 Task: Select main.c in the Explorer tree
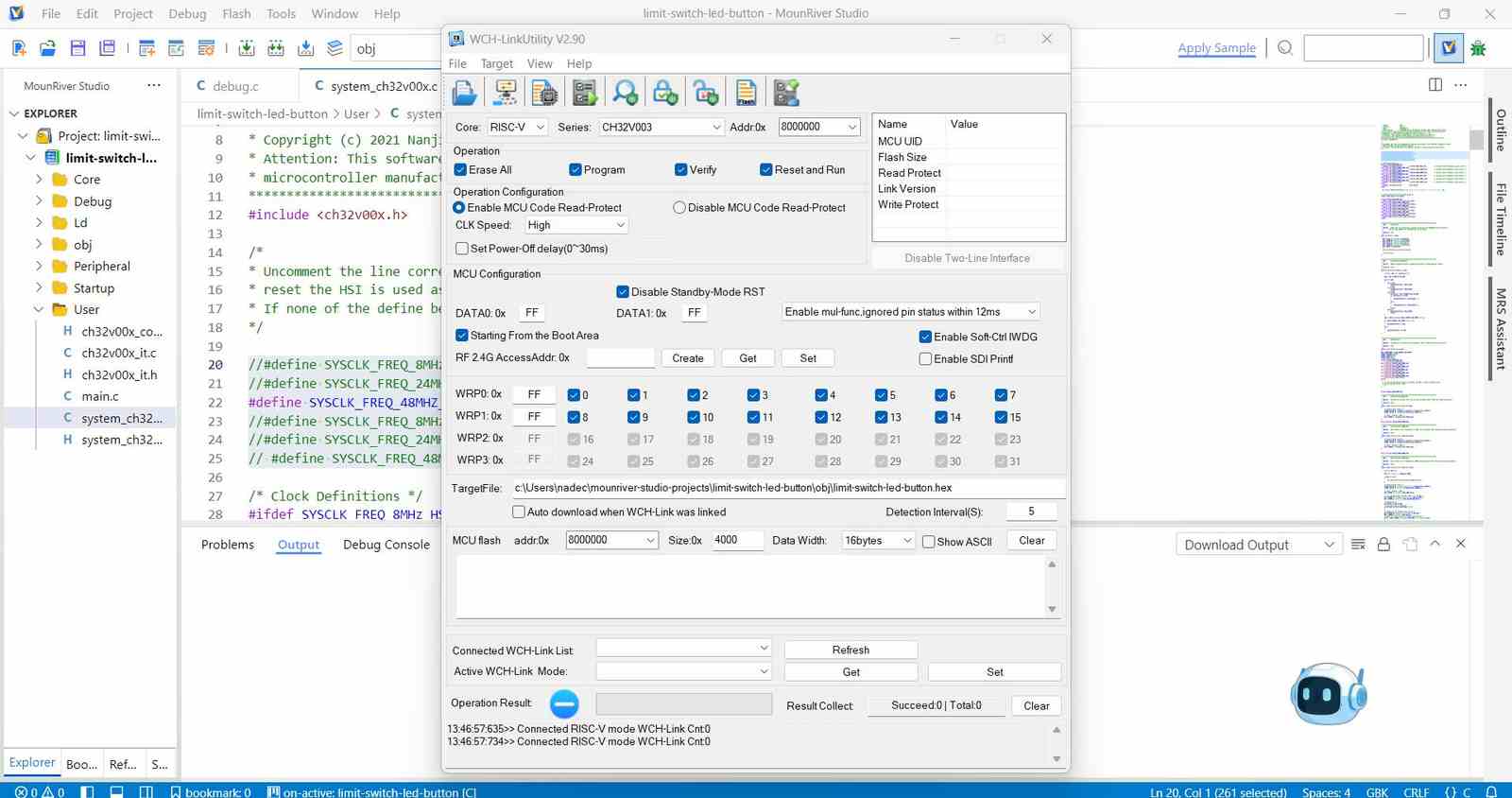99,396
